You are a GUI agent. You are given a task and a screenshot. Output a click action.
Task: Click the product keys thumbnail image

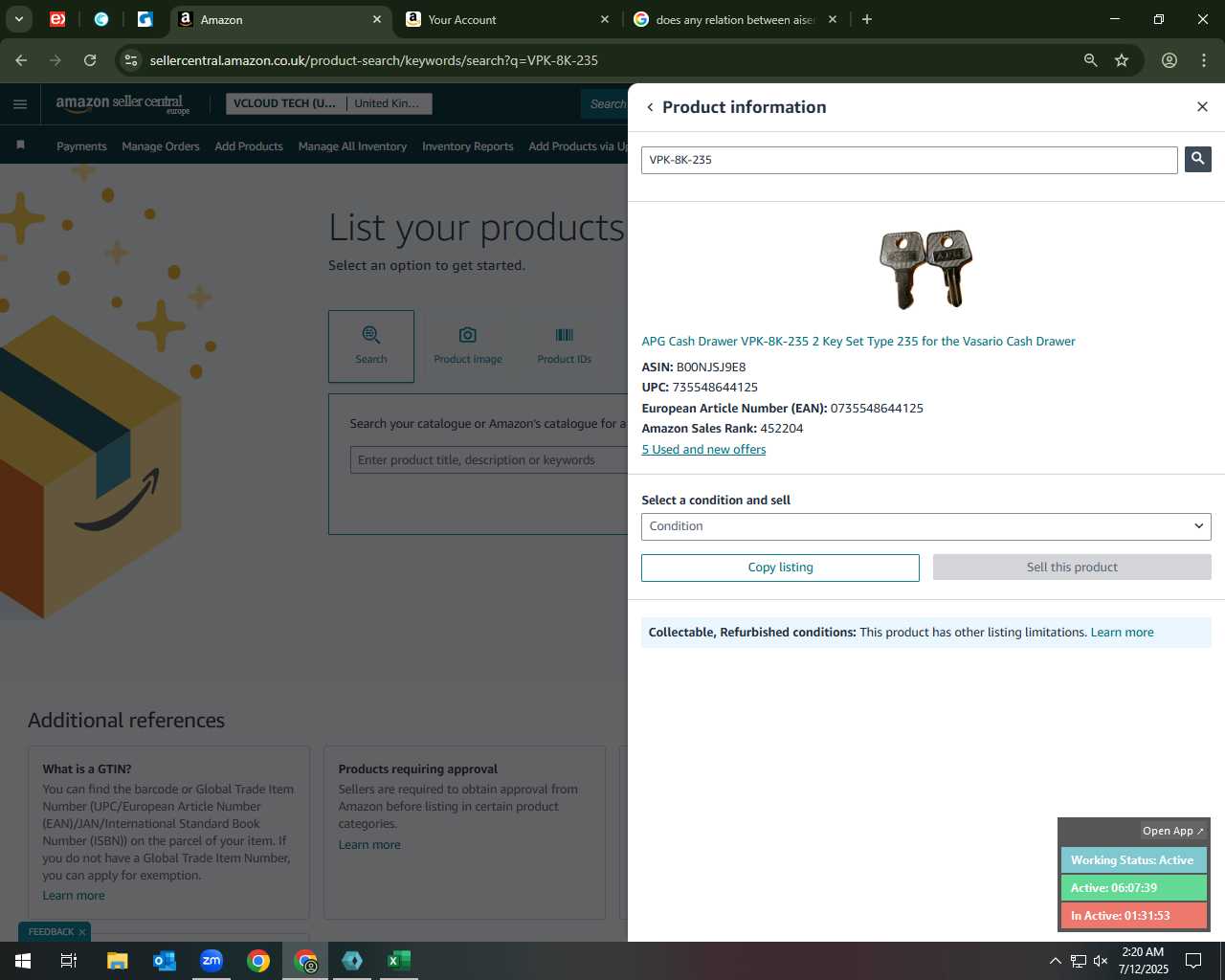coord(925,269)
